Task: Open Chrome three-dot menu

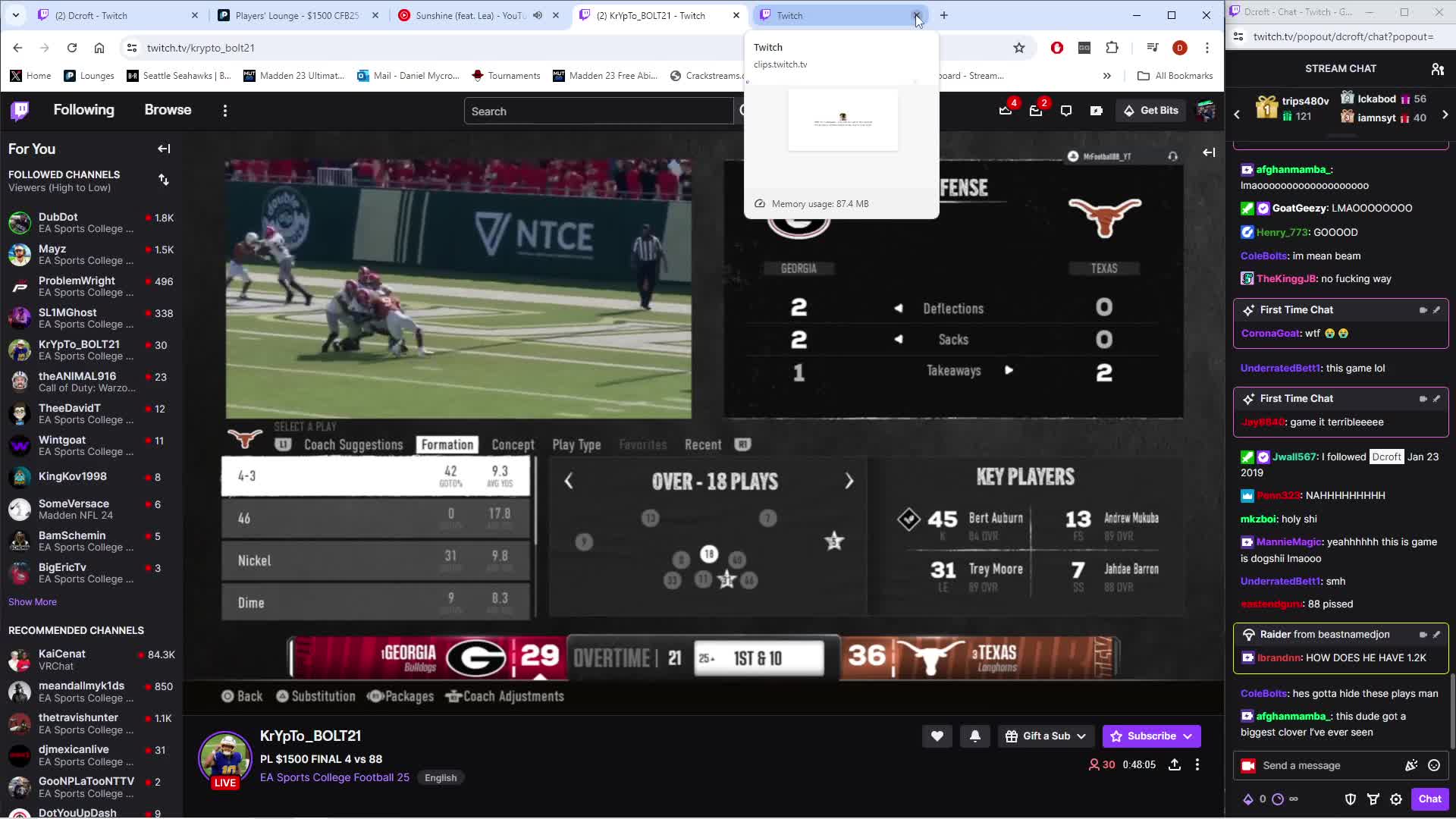Action: [x=1207, y=48]
